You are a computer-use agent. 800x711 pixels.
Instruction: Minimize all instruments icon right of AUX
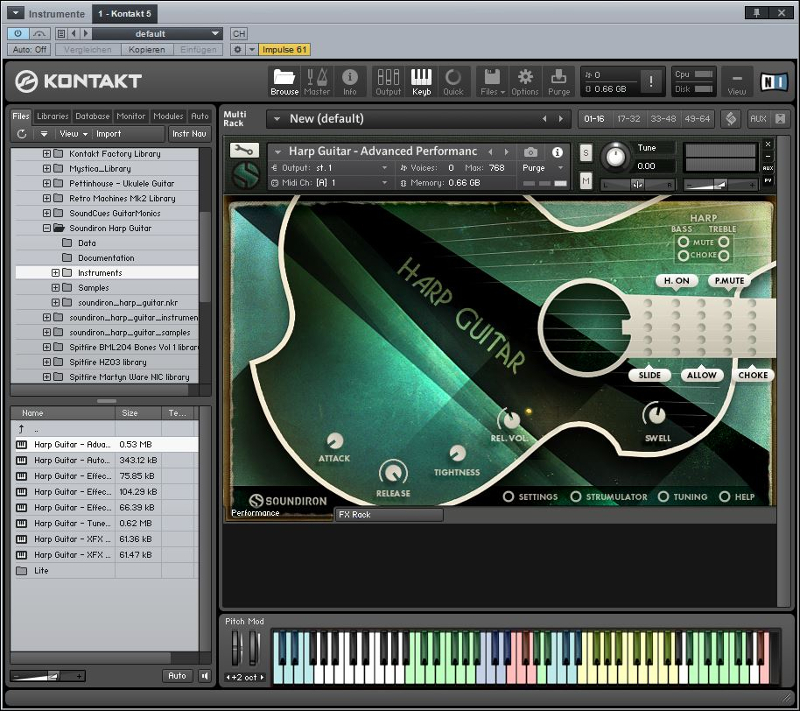(x=780, y=119)
